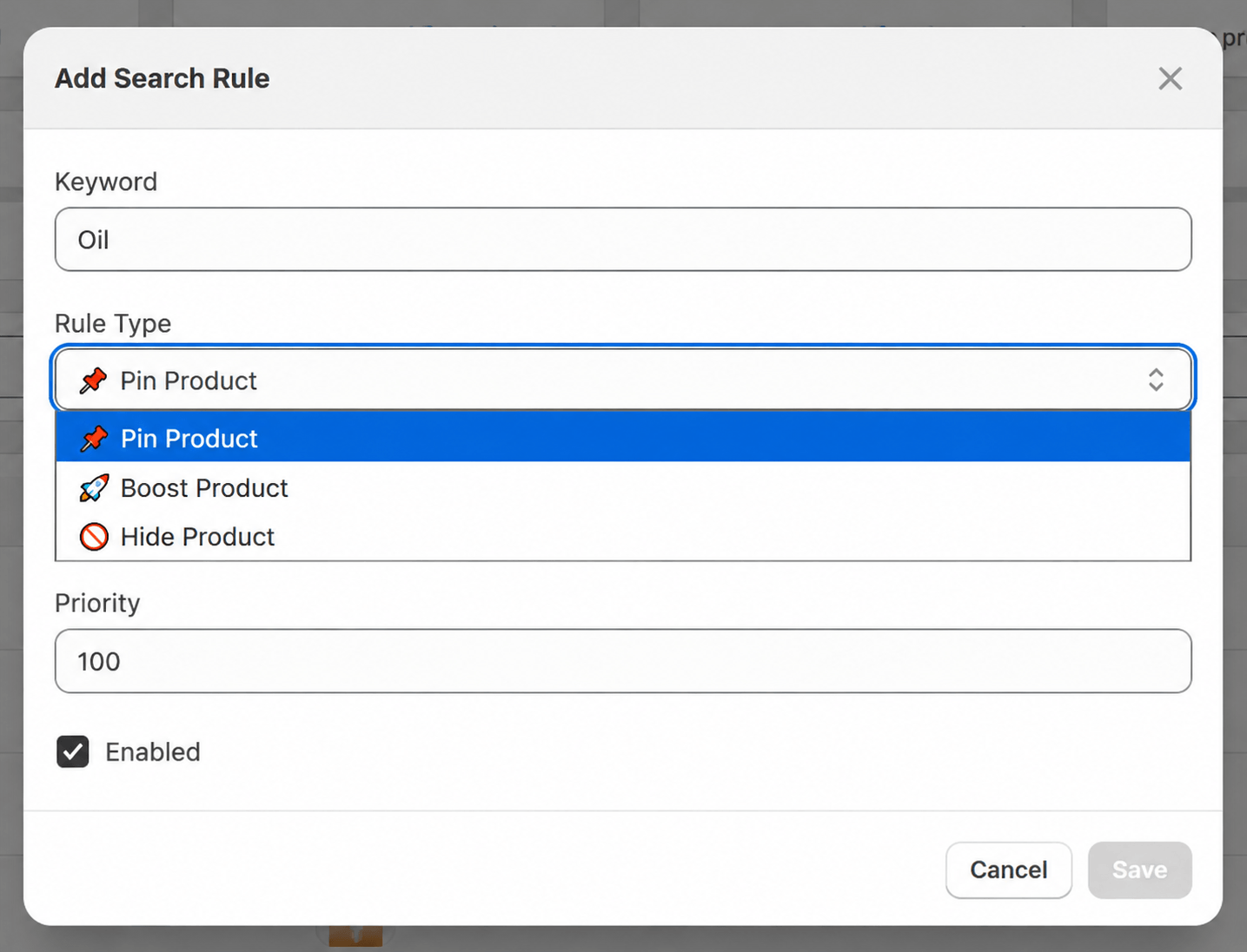Screen dimensions: 1247x952
Task: Click the Keyword field containing Oil
Action: (x=623, y=240)
